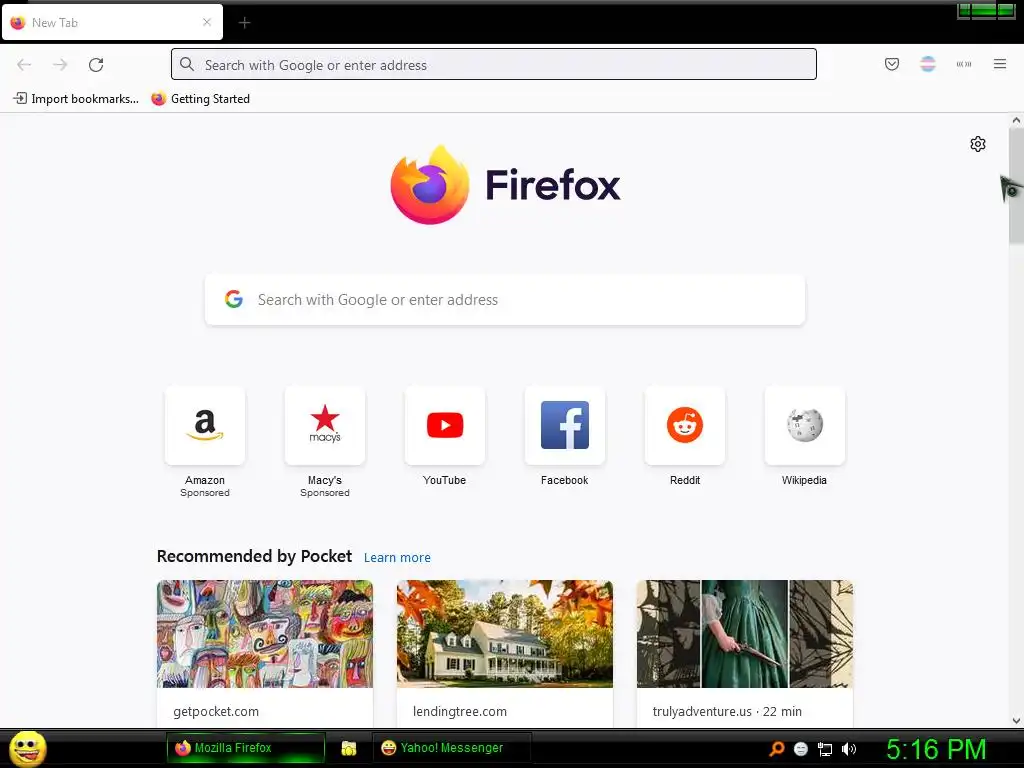
Task: Open a new tab with plus button
Action: tap(244, 23)
